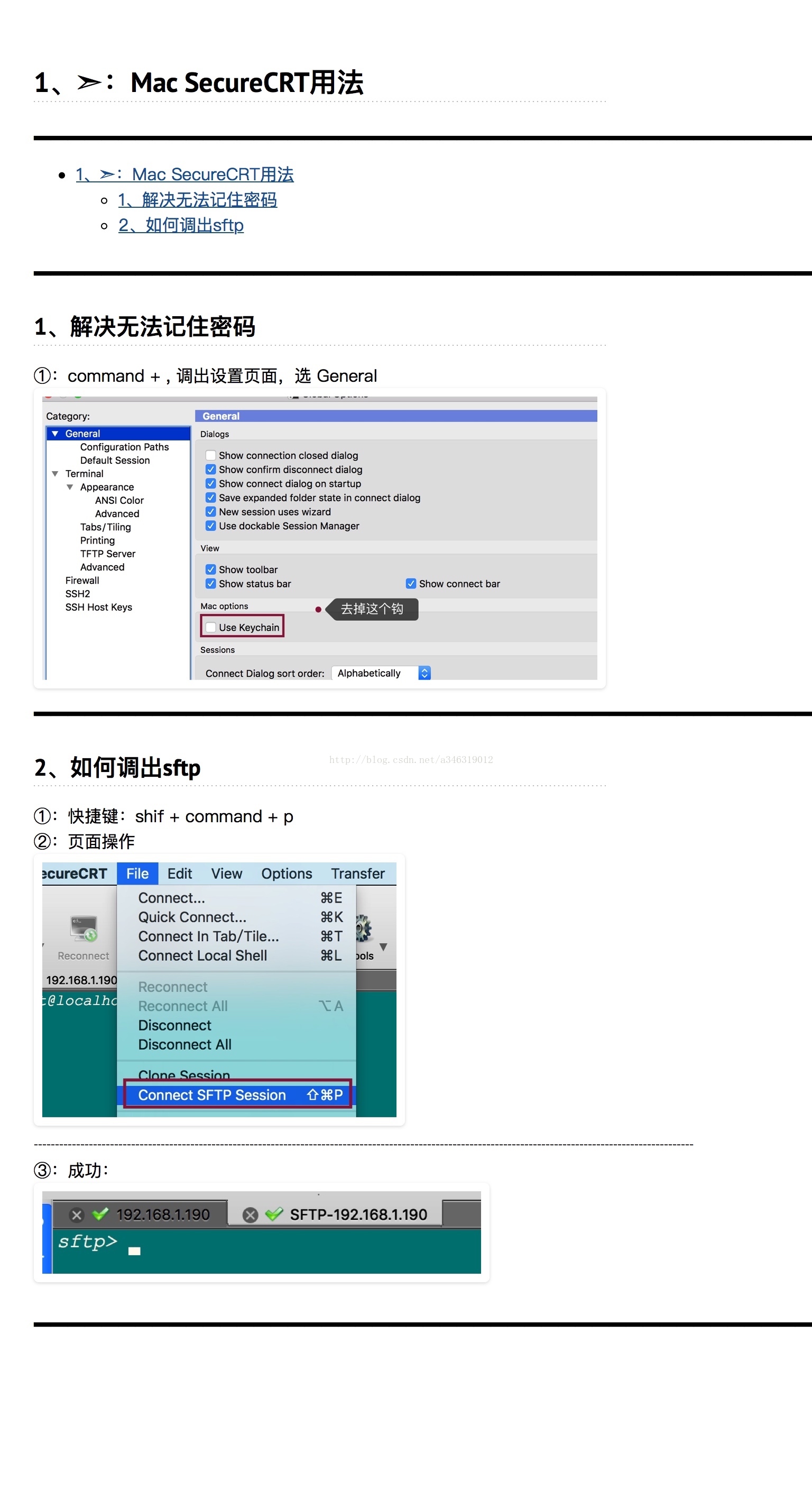The image size is (812, 1508).
Task: Open the View menu
Action: (227, 873)
